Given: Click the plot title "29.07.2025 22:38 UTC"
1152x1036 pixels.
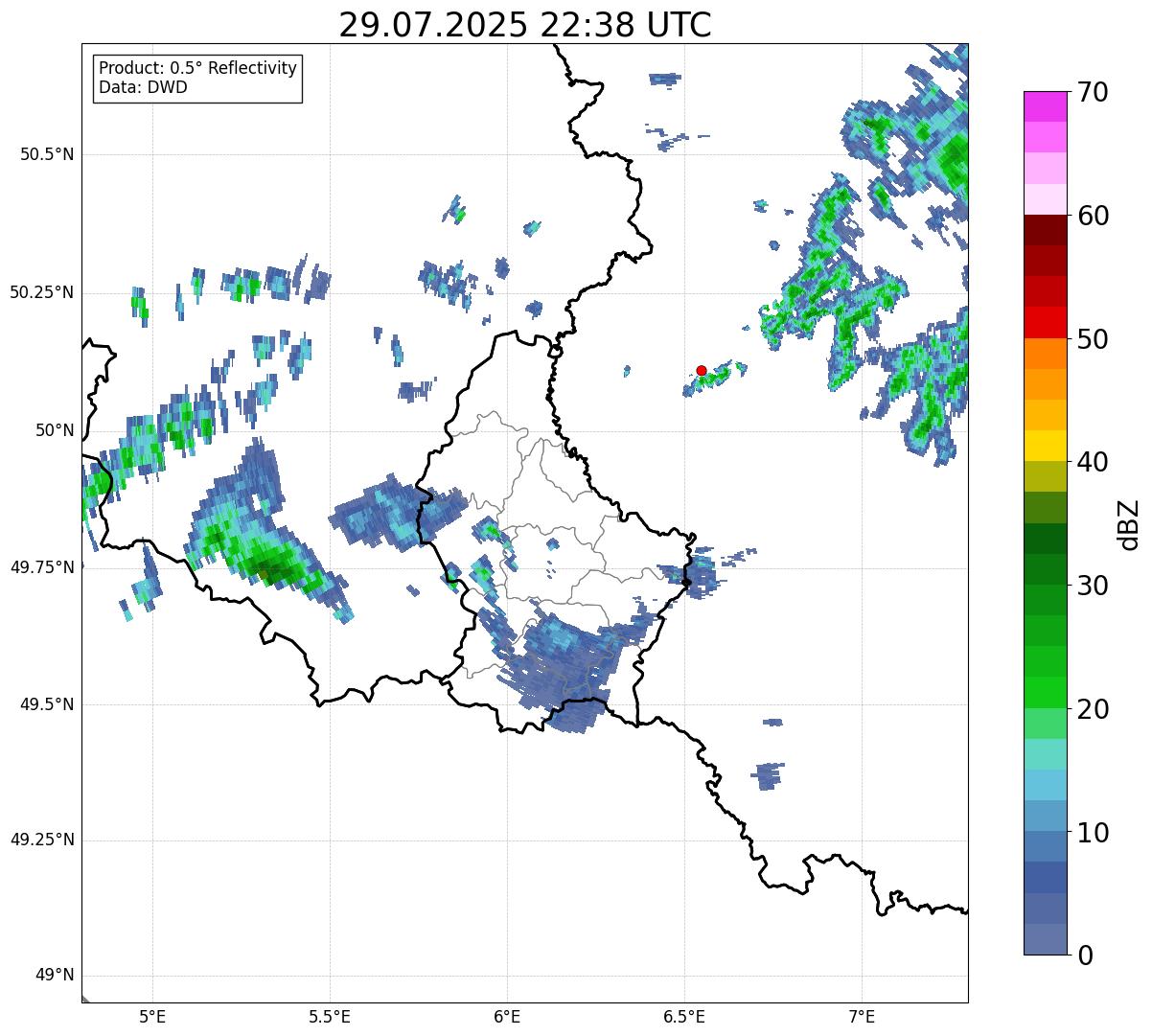Looking at the screenshot, I should click(x=525, y=25).
